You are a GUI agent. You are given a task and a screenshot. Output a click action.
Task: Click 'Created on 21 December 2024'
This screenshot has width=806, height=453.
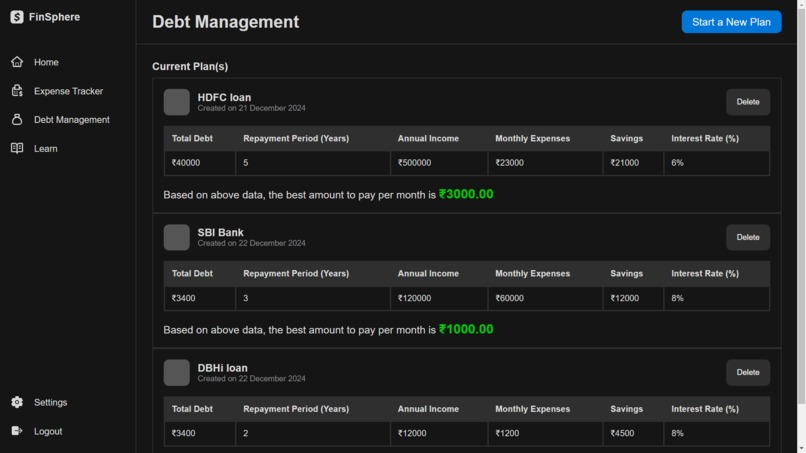251,108
